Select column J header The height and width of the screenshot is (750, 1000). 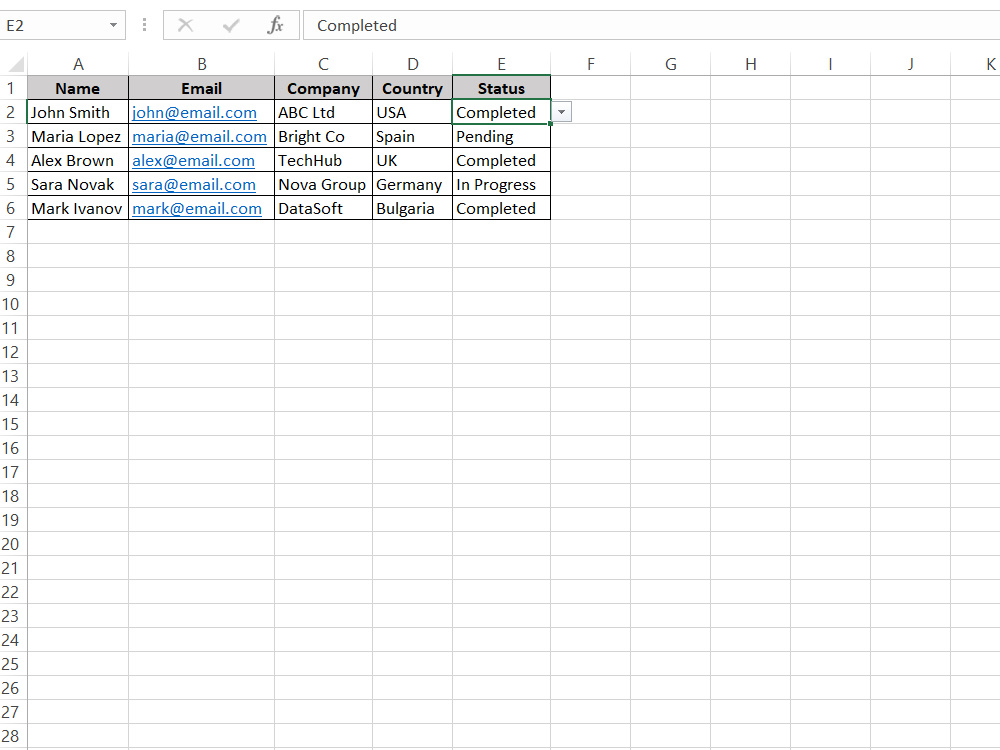(x=910, y=64)
